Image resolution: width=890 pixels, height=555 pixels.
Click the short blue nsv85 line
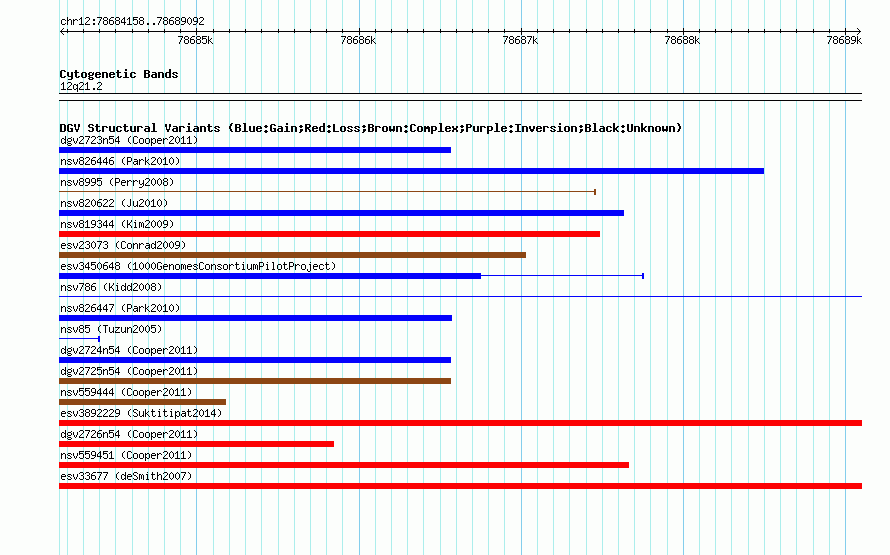(x=79, y=339)
